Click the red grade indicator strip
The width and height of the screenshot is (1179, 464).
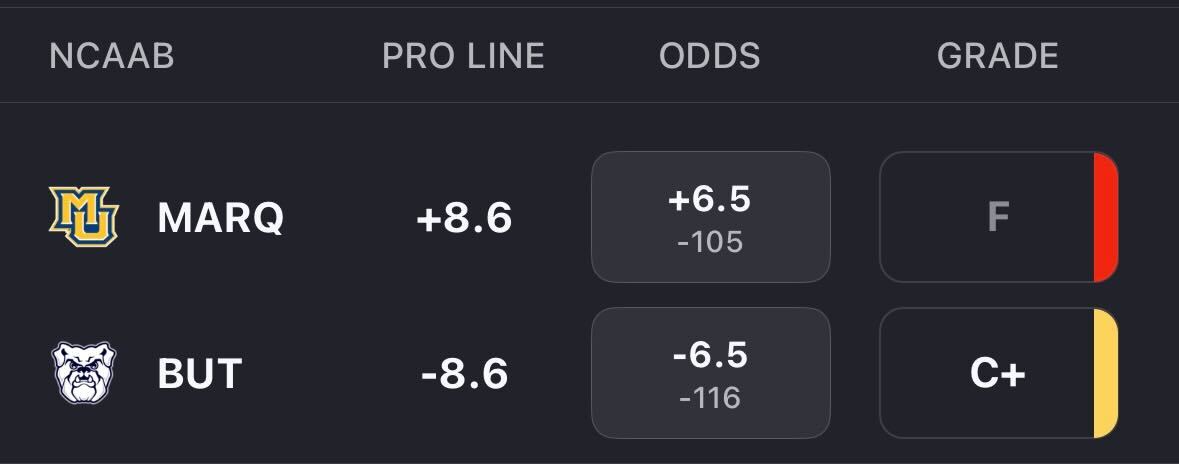(1106, 217)
